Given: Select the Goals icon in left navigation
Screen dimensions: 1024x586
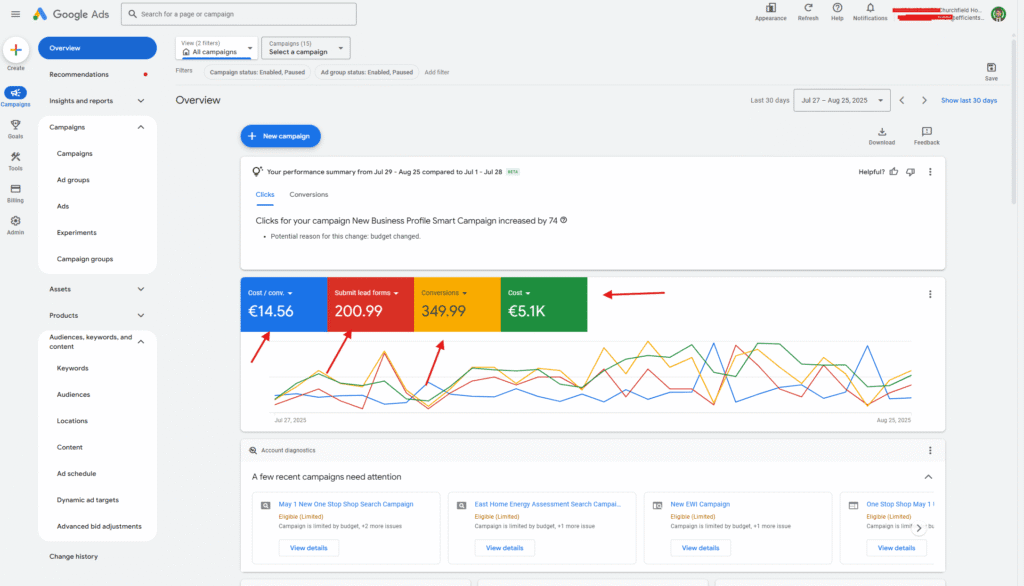Looking at the screenshot, I should (15, 126).
